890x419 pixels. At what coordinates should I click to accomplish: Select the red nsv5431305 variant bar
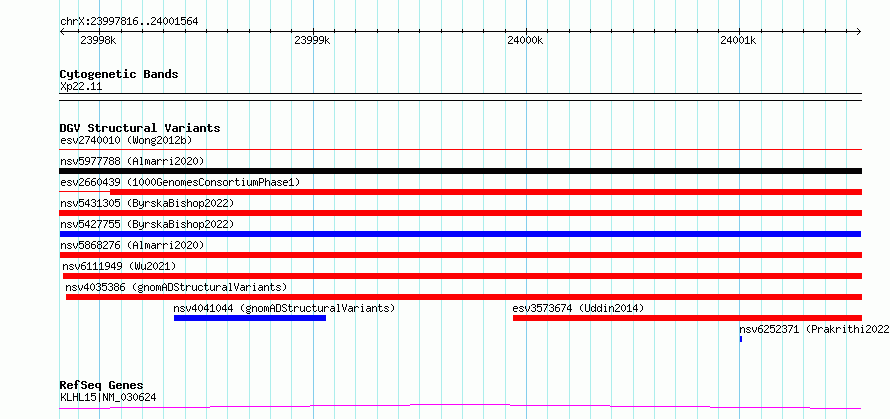pos(460,213)
